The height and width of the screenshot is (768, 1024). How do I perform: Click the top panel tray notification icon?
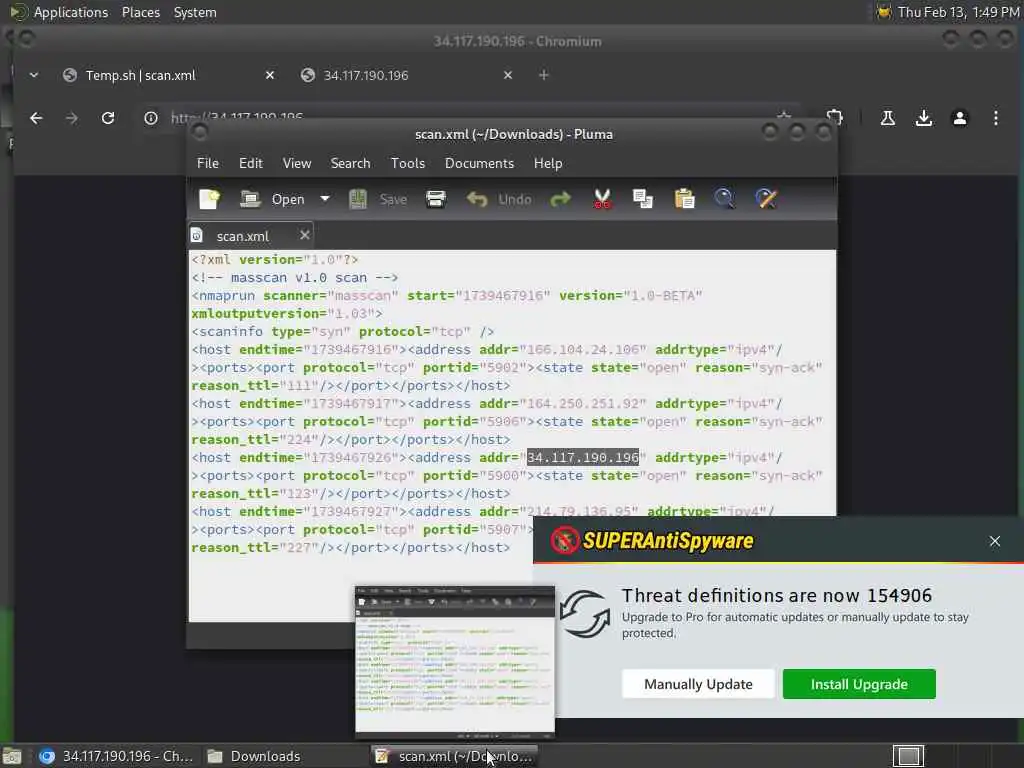point(884,12)
